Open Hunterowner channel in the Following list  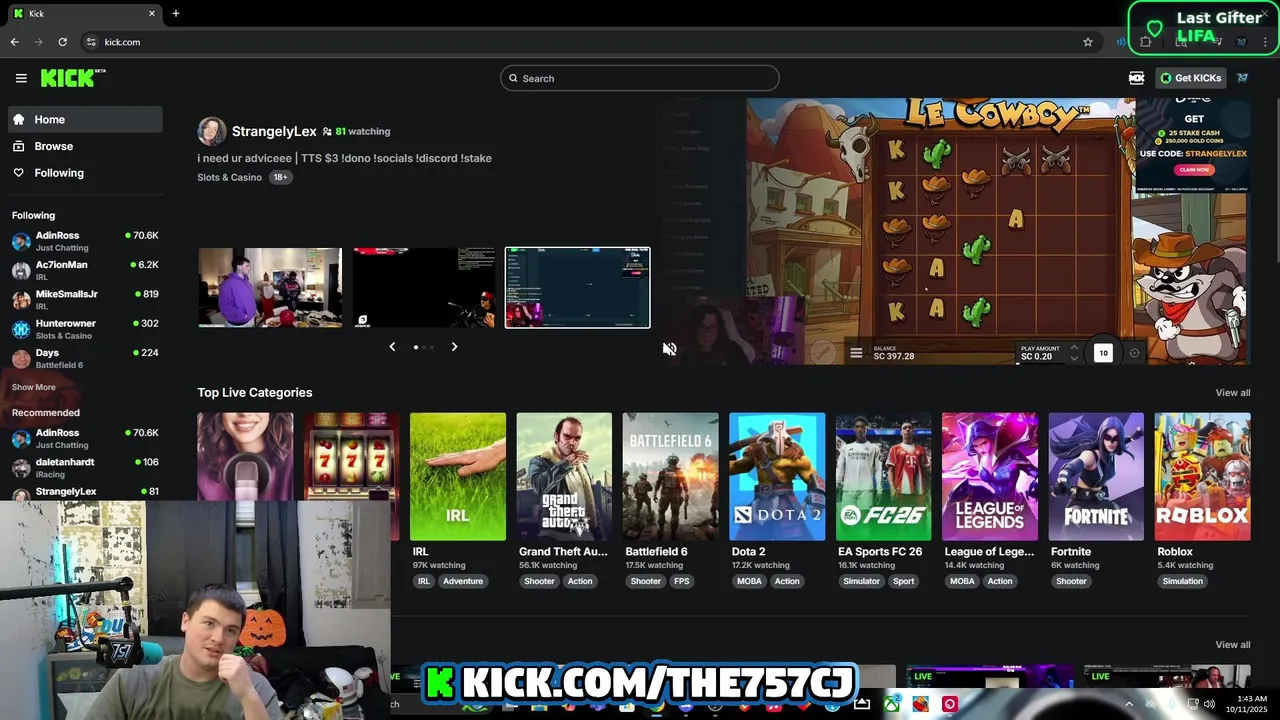(x=85, y=329)
